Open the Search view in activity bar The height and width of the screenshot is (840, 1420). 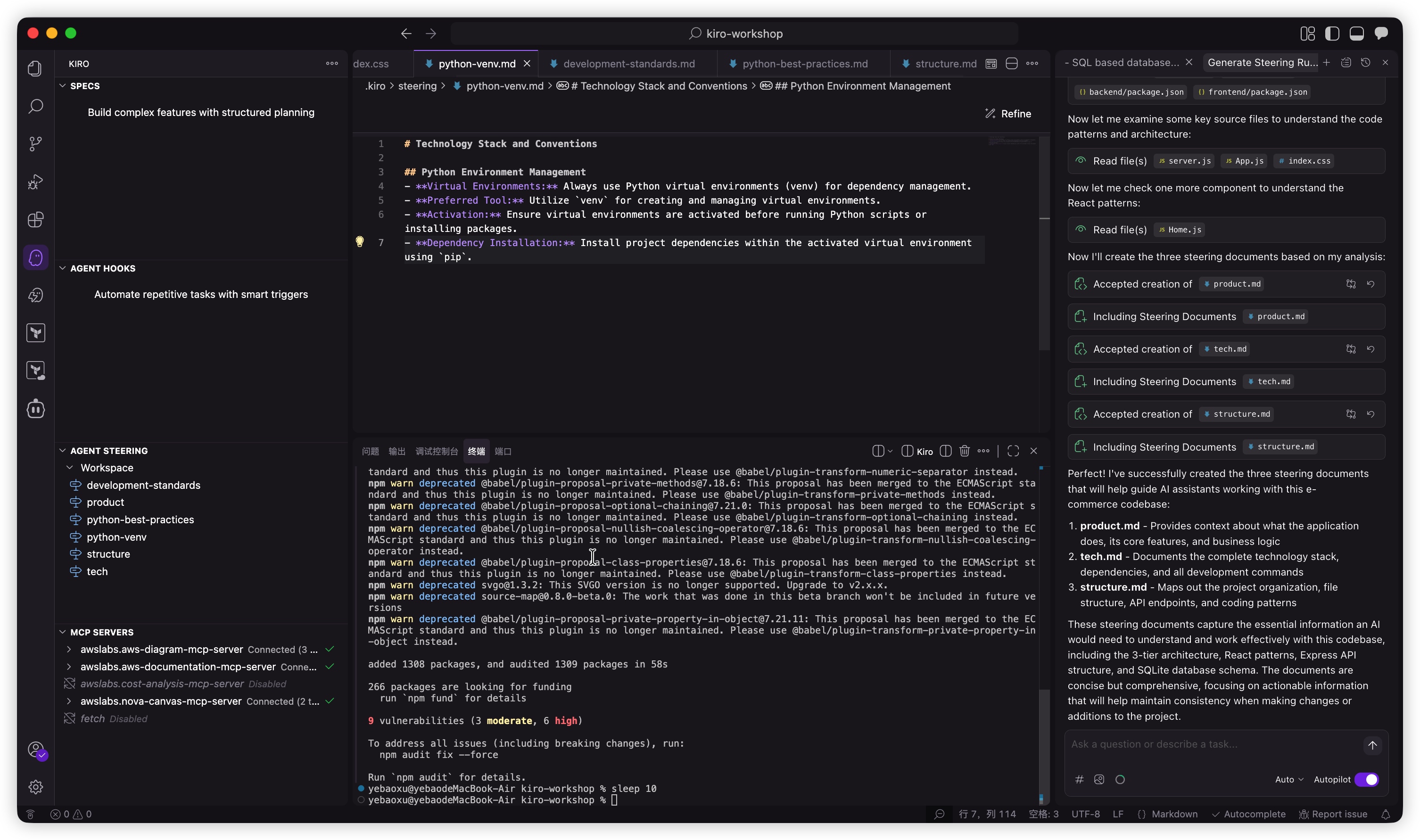coord(36,106)
